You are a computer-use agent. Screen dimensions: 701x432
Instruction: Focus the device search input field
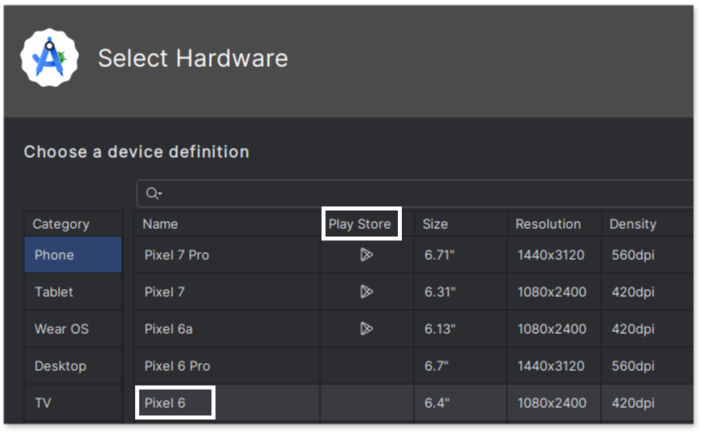[420, 194]
